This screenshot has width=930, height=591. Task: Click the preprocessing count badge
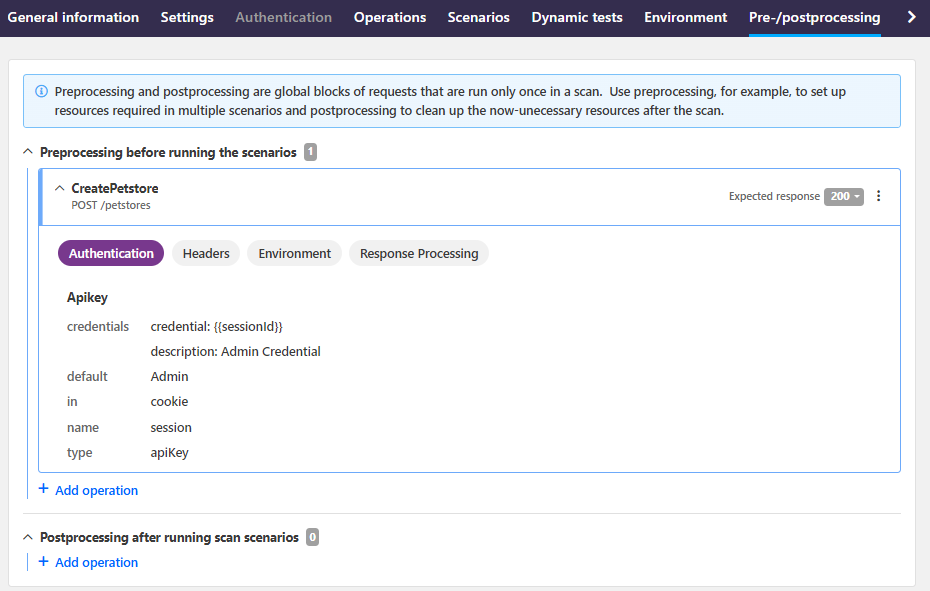pos(311,152)
